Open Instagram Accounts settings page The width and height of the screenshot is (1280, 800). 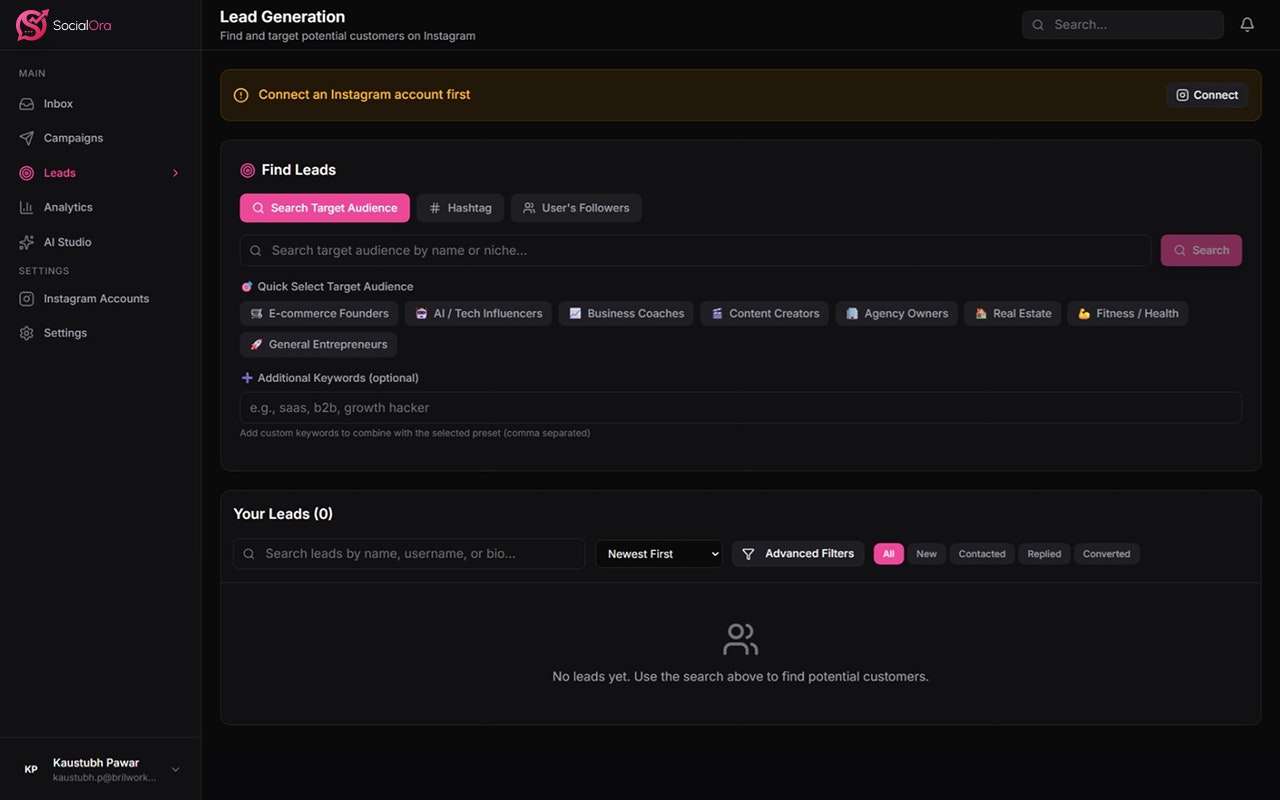pyautogui.click(x=96, y=298)
